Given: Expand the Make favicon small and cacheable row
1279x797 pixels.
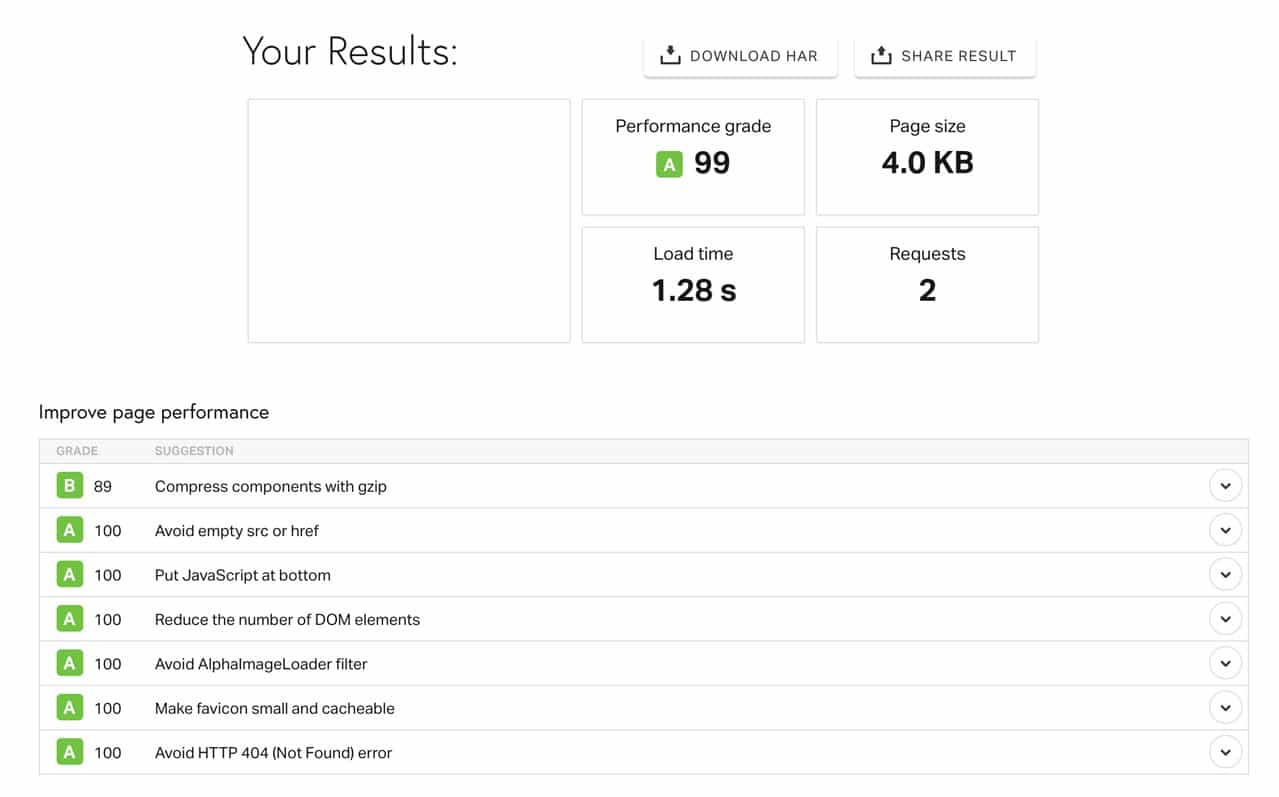Looking at the screenshot, I should click(x=1225, y=706).
